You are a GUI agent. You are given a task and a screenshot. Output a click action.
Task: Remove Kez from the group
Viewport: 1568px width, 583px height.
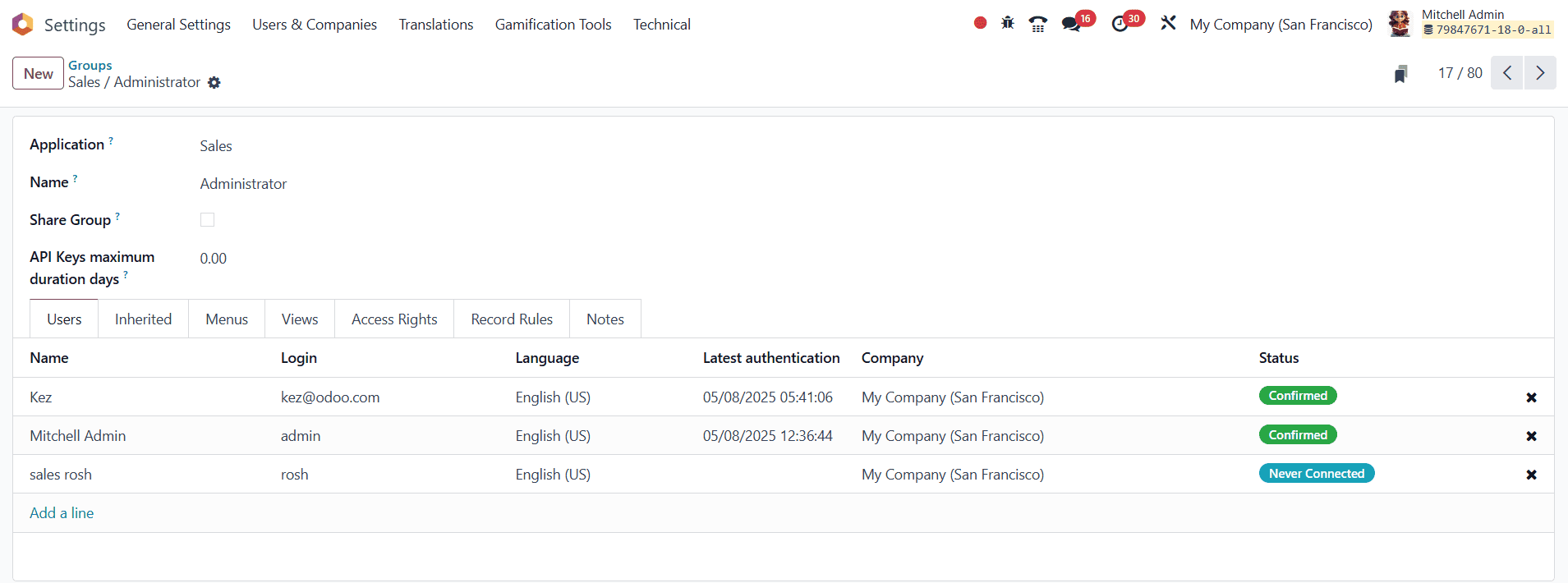(x=1531, y=397)
